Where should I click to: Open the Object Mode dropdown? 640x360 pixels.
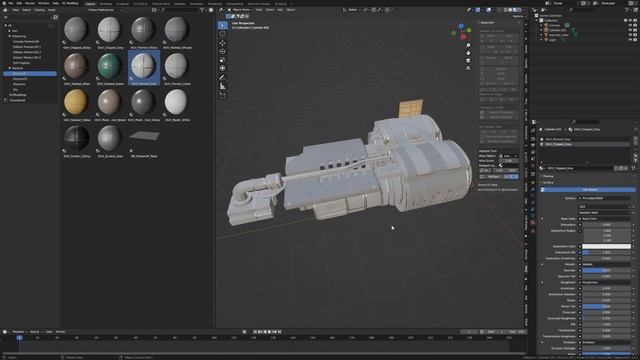[240, 10]
